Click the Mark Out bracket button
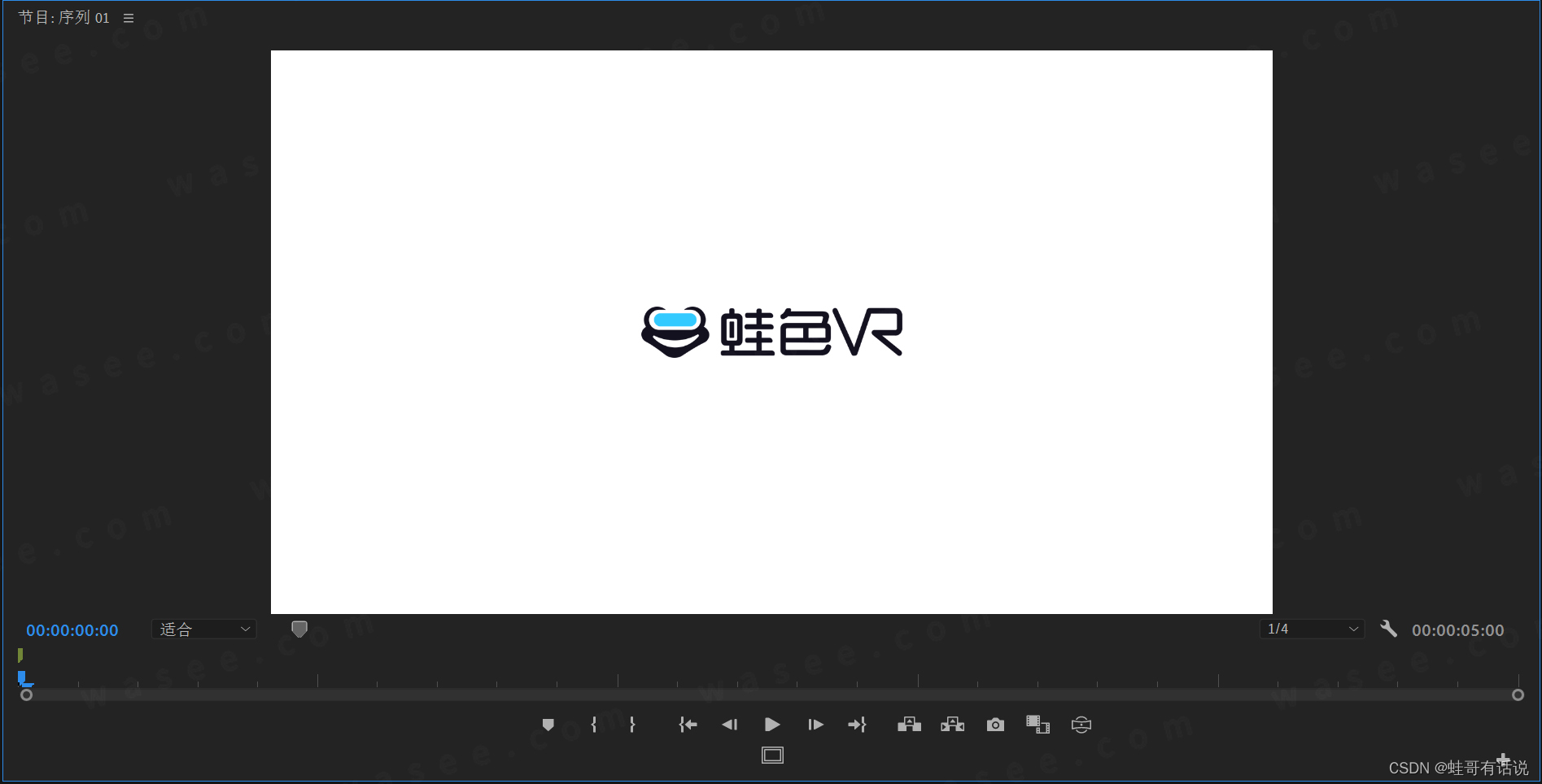 click(x=632, y=725)
